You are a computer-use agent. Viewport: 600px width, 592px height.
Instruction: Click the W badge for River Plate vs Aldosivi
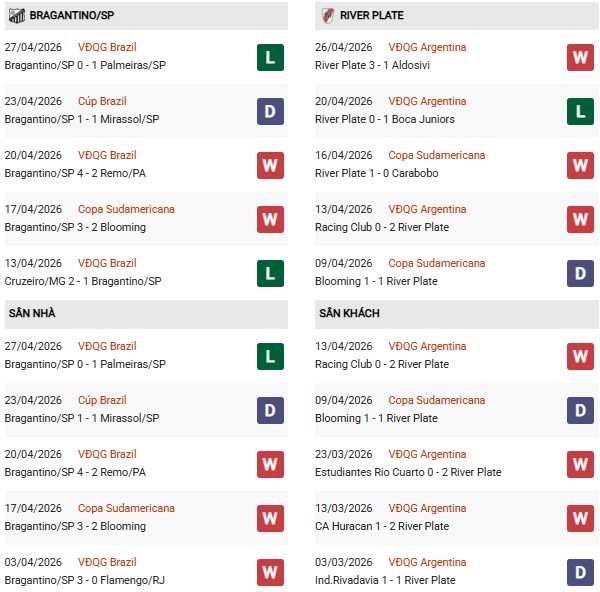pyautogui.click(x=580, y=57)
